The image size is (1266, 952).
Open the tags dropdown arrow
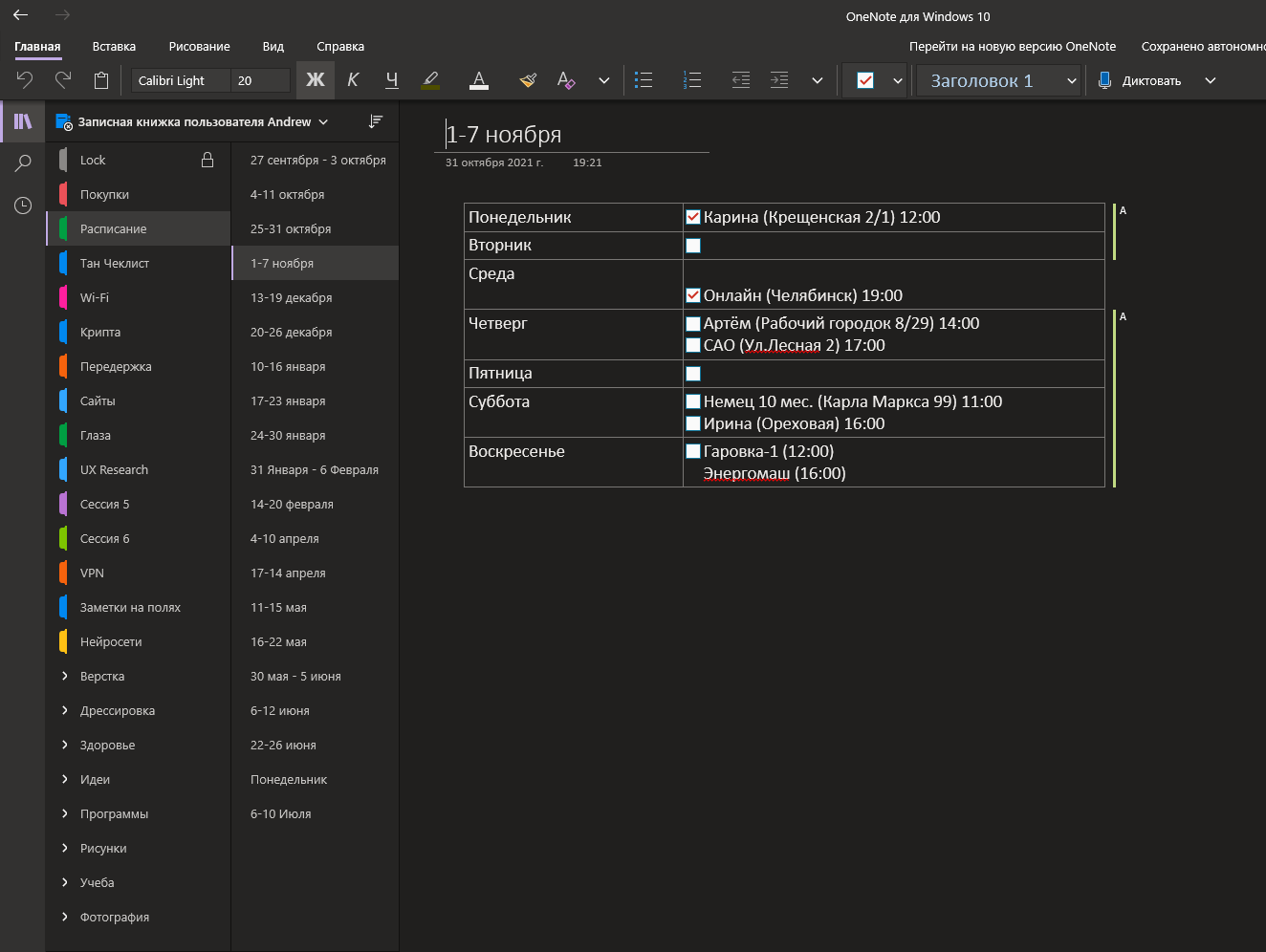898,80
